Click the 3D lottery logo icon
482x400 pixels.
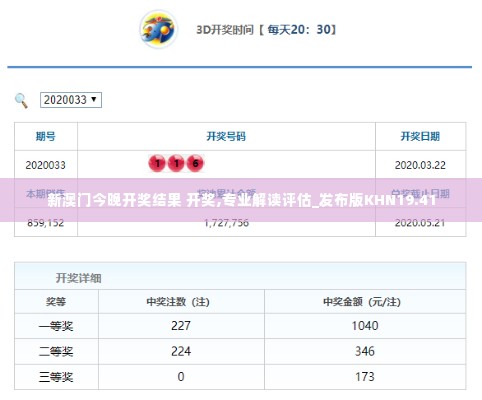click(x=158, y=29)
